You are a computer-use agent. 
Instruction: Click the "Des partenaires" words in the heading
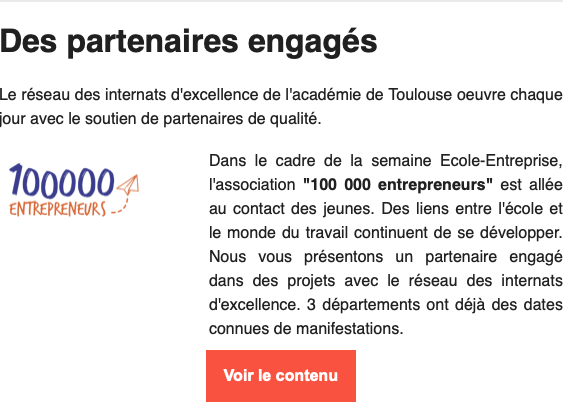(x=119, y=42)
